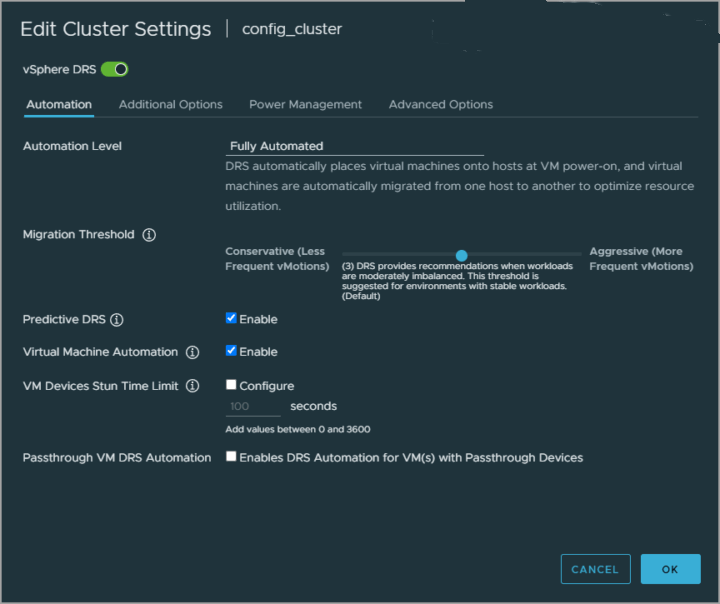The image size is (720, 604).
Task: Open VM Devices Stun Time Limit info icon
Action: click(192, 386)
